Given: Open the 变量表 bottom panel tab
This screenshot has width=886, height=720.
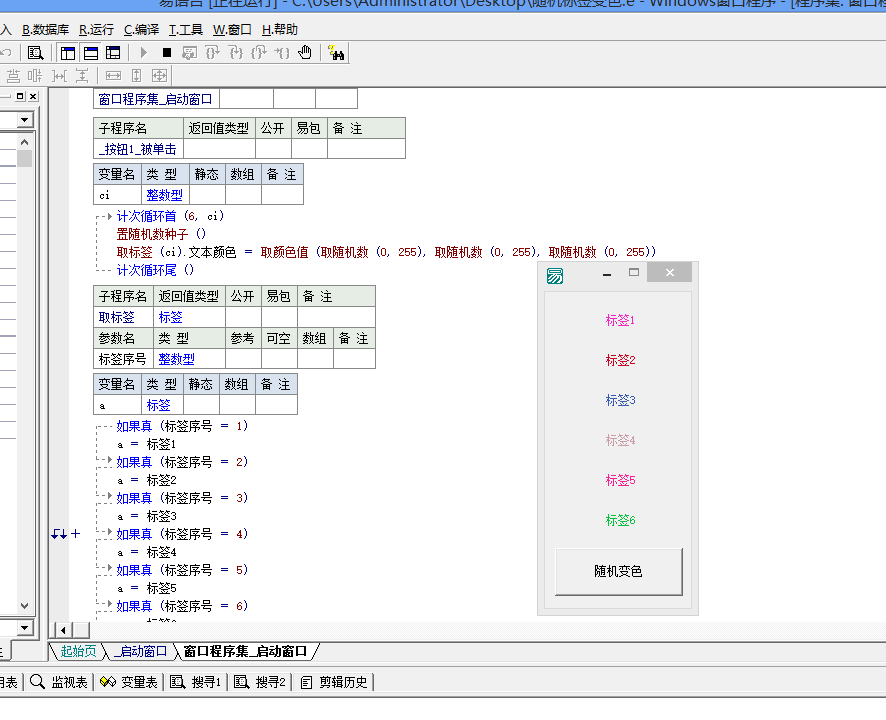Looking at the screenshot, I should (129, 682).
